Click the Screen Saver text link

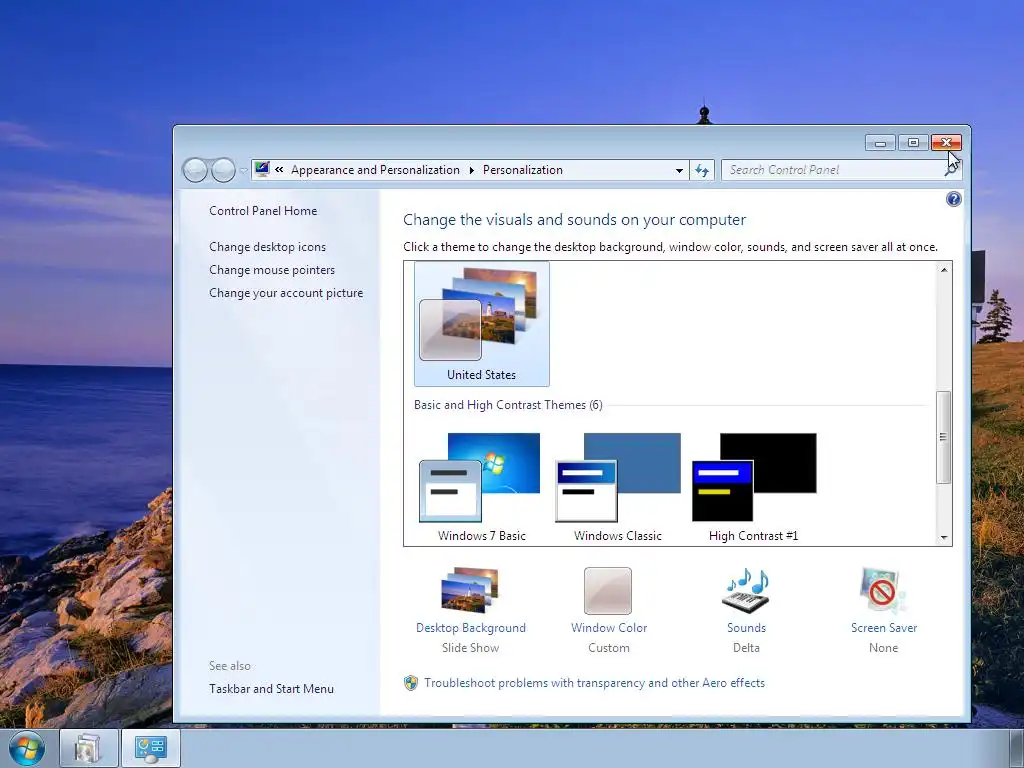coord(884,628)
